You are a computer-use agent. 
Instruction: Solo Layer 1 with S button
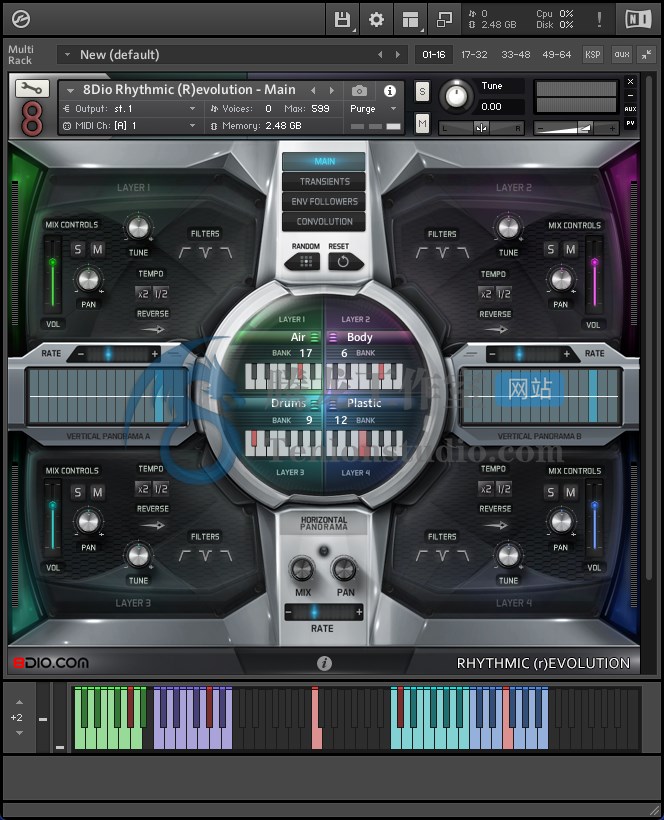(78, 249)
